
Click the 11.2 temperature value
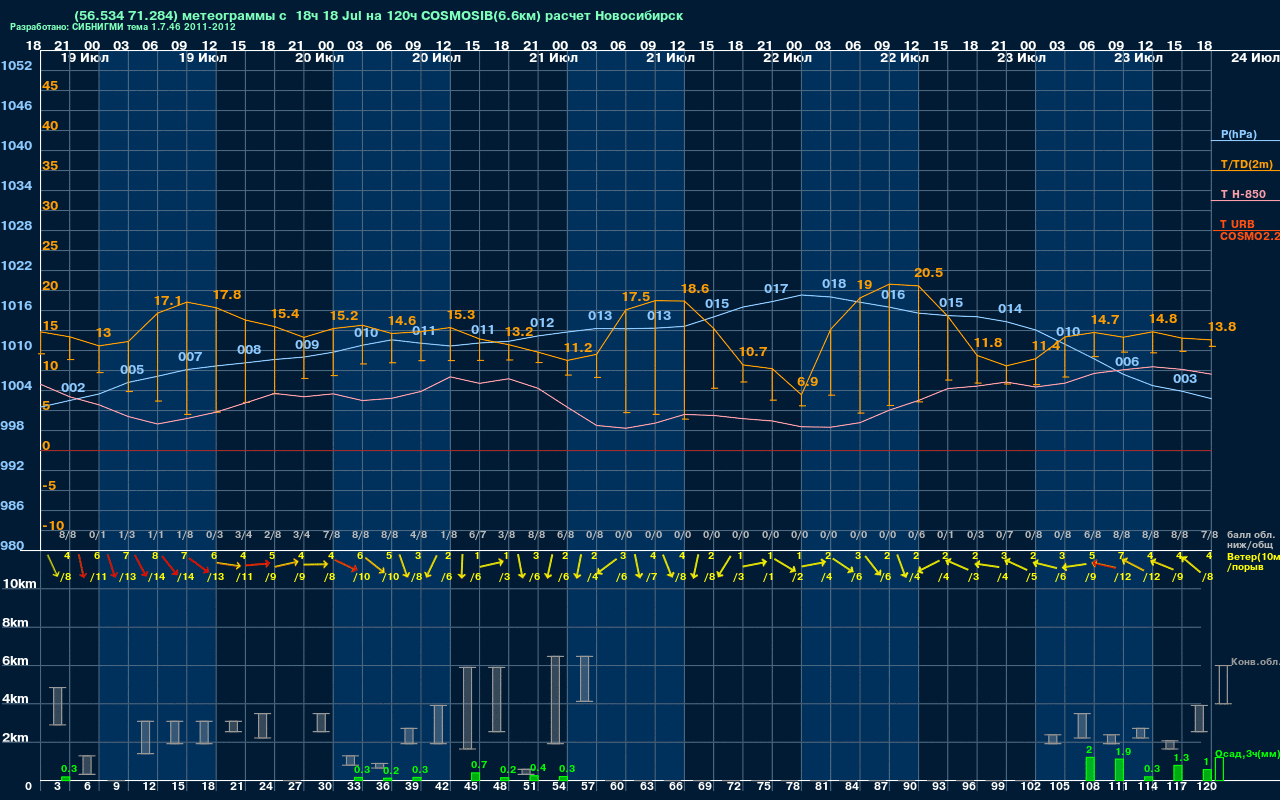[x=578, y=347]
